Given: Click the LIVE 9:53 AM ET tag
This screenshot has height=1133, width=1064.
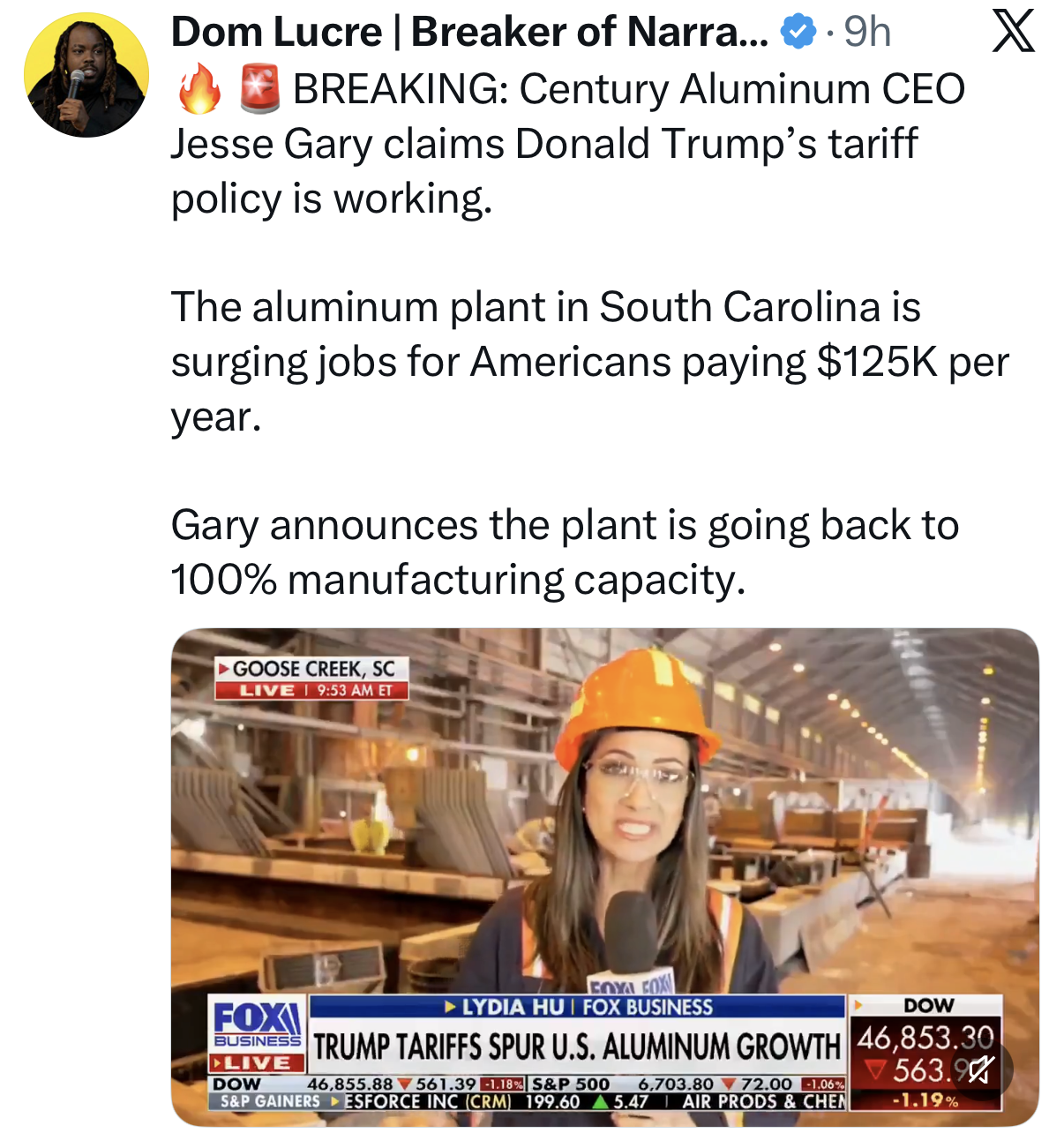Looking at the screenshot, I should tap(311, 690).
